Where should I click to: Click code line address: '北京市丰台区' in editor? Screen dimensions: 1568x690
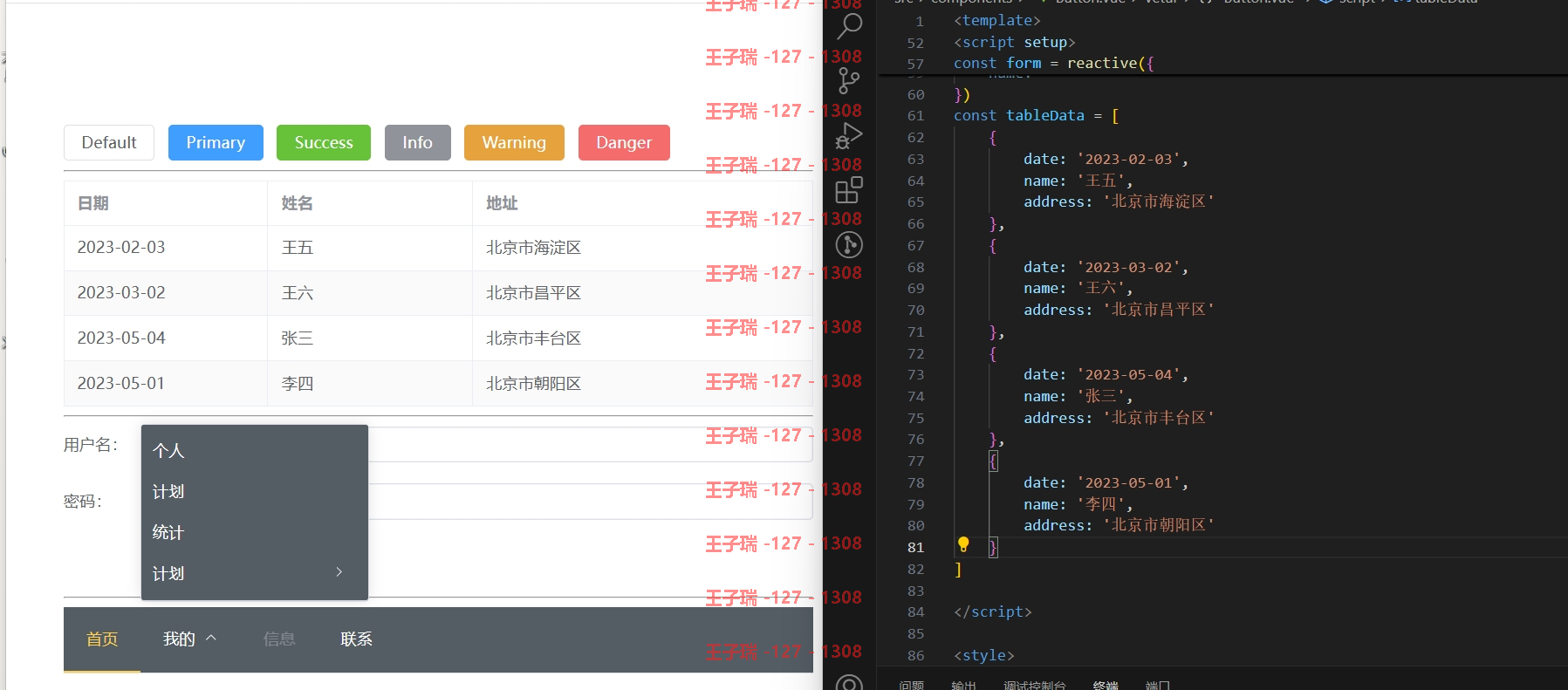(x=1119, y=418)
